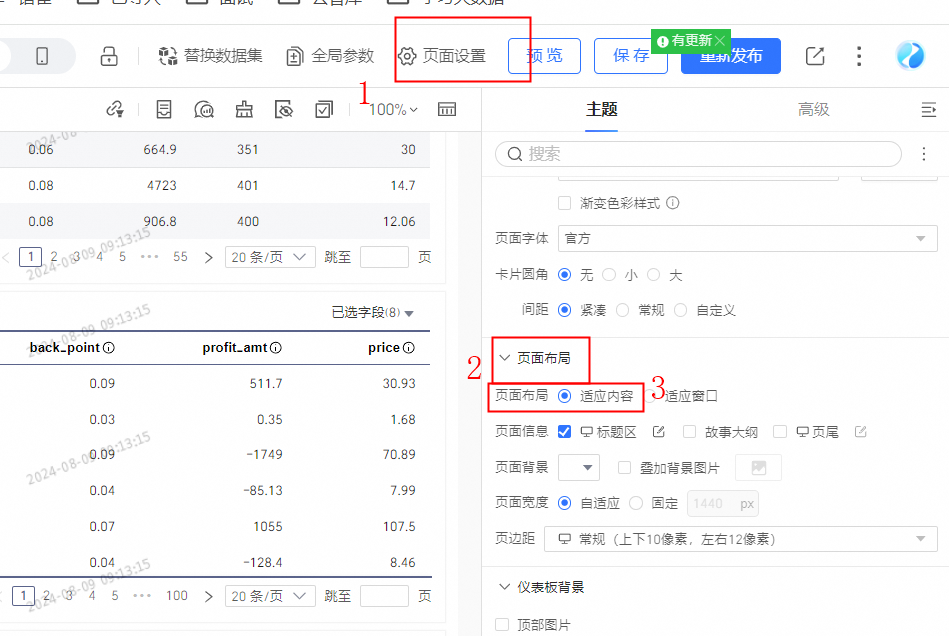The image size is (949, 636).
Task: Click the collapse panel icon beside 高级
Action: click(x=928, y=109)
